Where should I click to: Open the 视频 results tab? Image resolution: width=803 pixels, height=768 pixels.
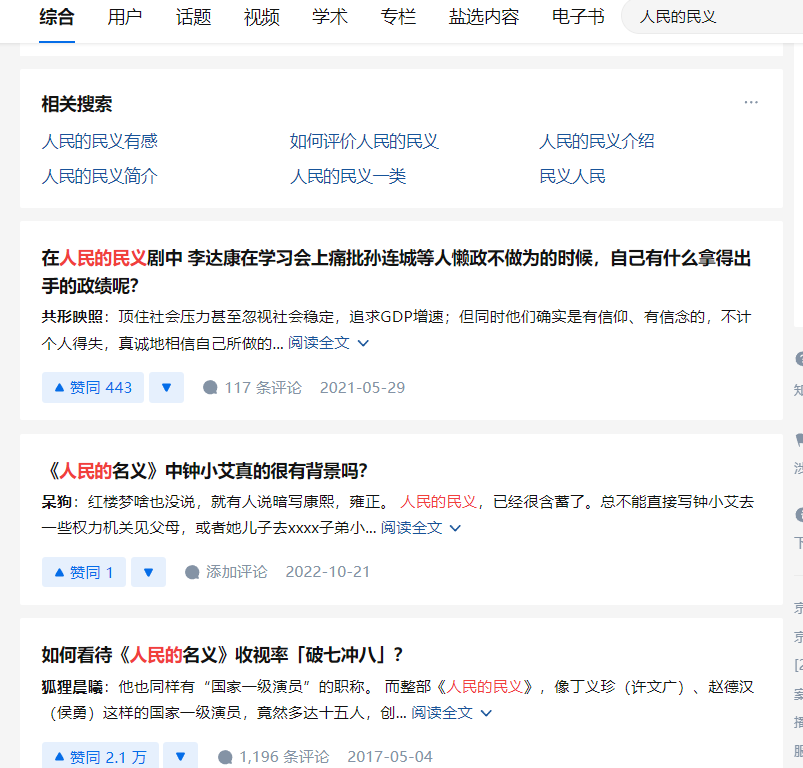[262, 17]
